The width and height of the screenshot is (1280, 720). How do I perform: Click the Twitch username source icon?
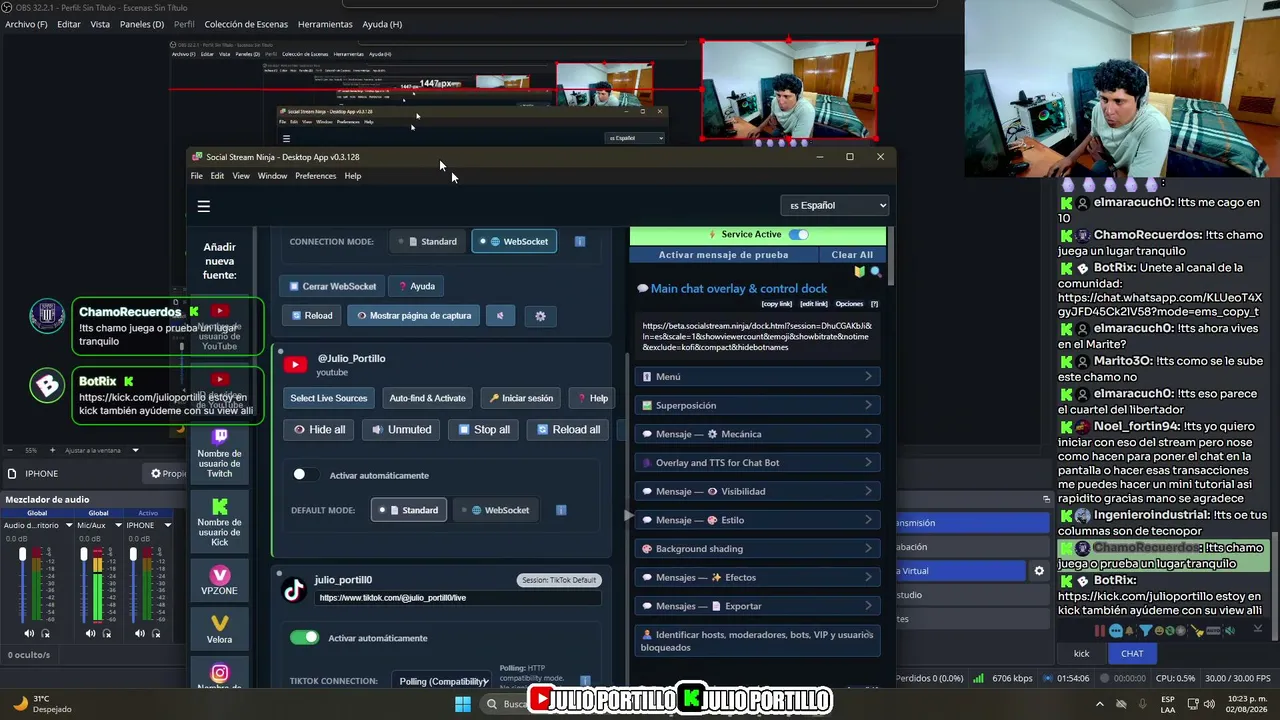click(x=220, y=437)
